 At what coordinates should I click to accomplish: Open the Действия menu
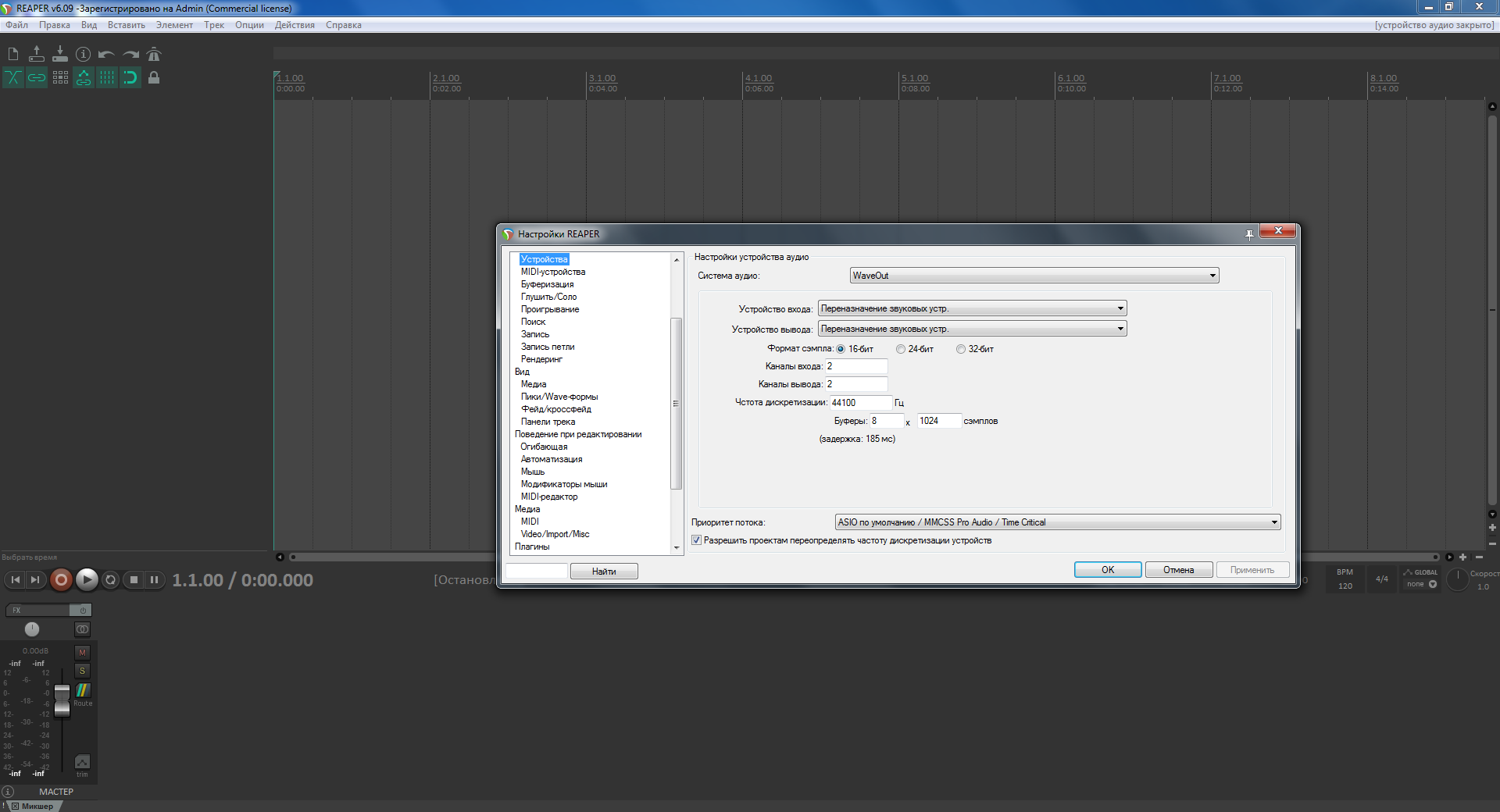tap(295, 25)
